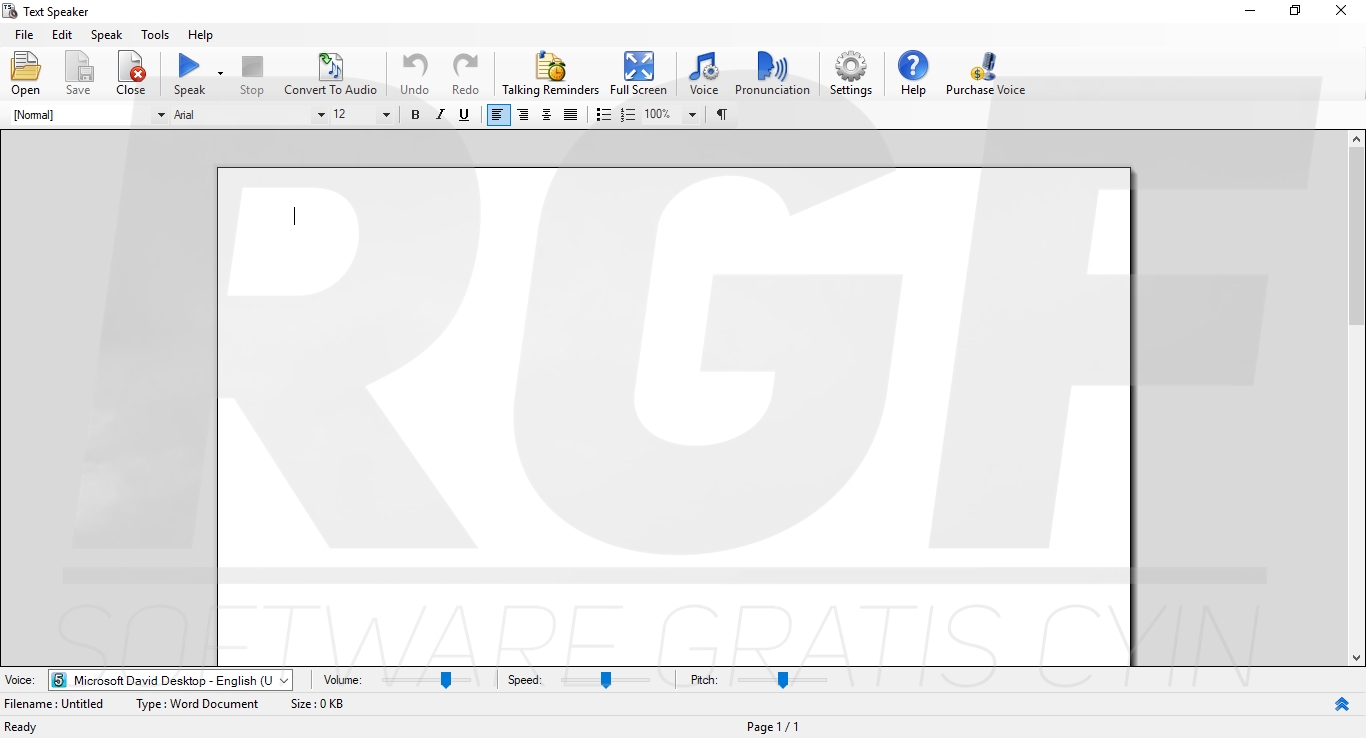Justify the text alignment
This screenshot has width=1366, height=738.
[x=570, y=115]
